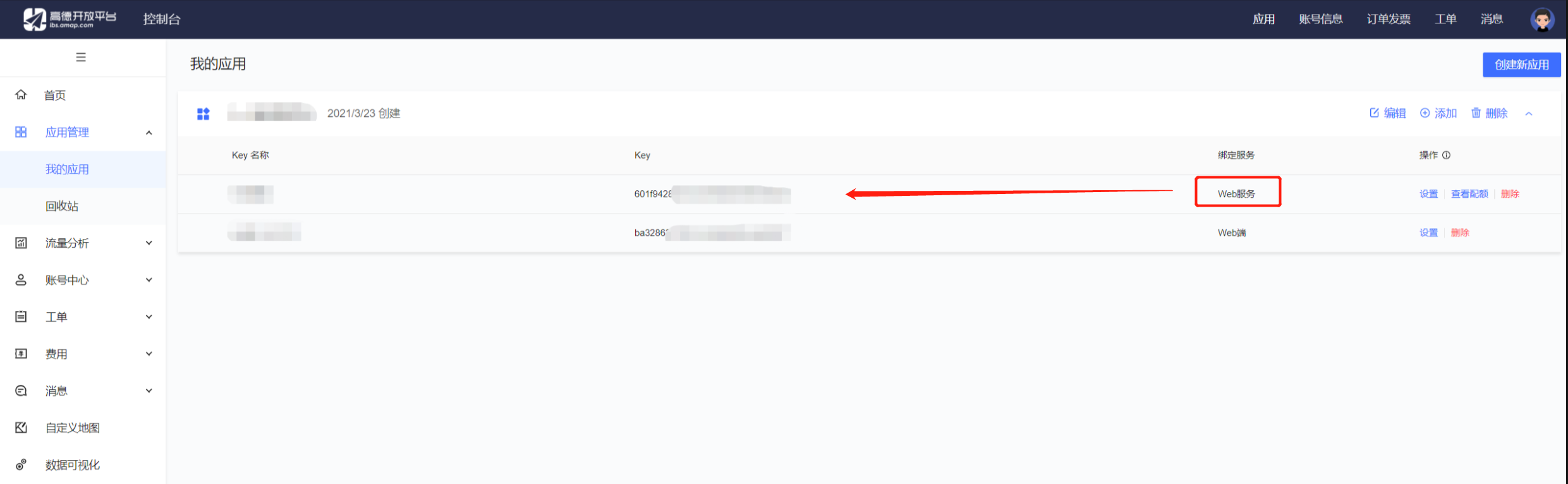This screenshot has height=484, width=1568.
Task: Click 删除 in the application header
Action: (x=1497, y=113)
